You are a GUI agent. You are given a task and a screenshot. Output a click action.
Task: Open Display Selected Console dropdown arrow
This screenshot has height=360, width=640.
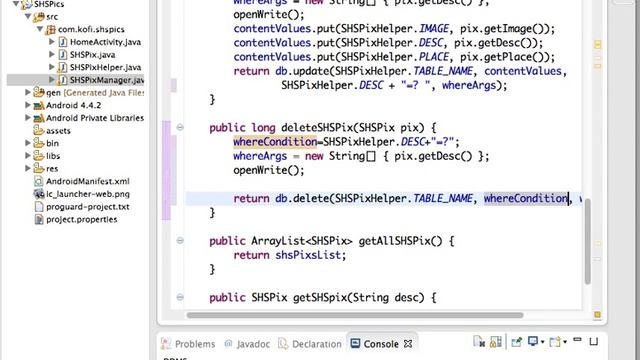(542, 342)
